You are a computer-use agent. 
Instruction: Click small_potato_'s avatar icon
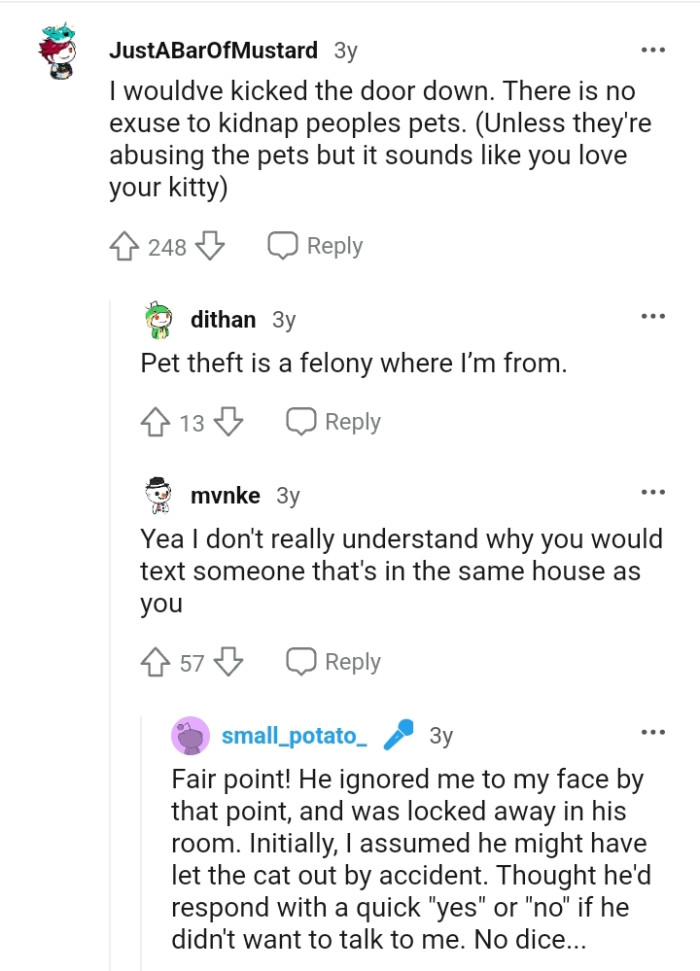190,736
